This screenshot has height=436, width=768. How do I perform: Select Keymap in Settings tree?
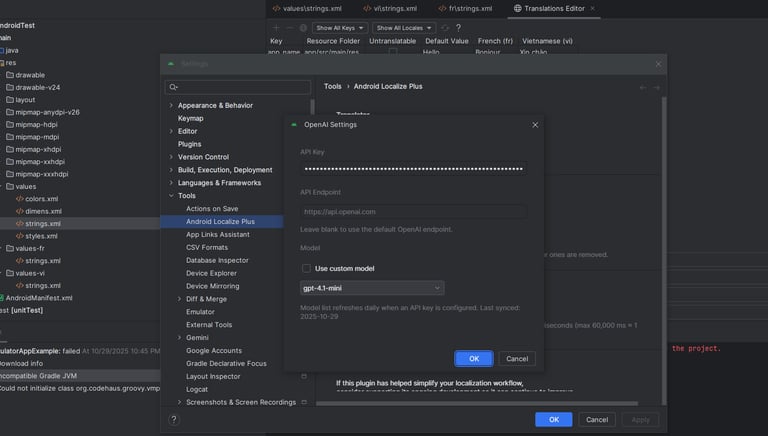tap(191, 119)
